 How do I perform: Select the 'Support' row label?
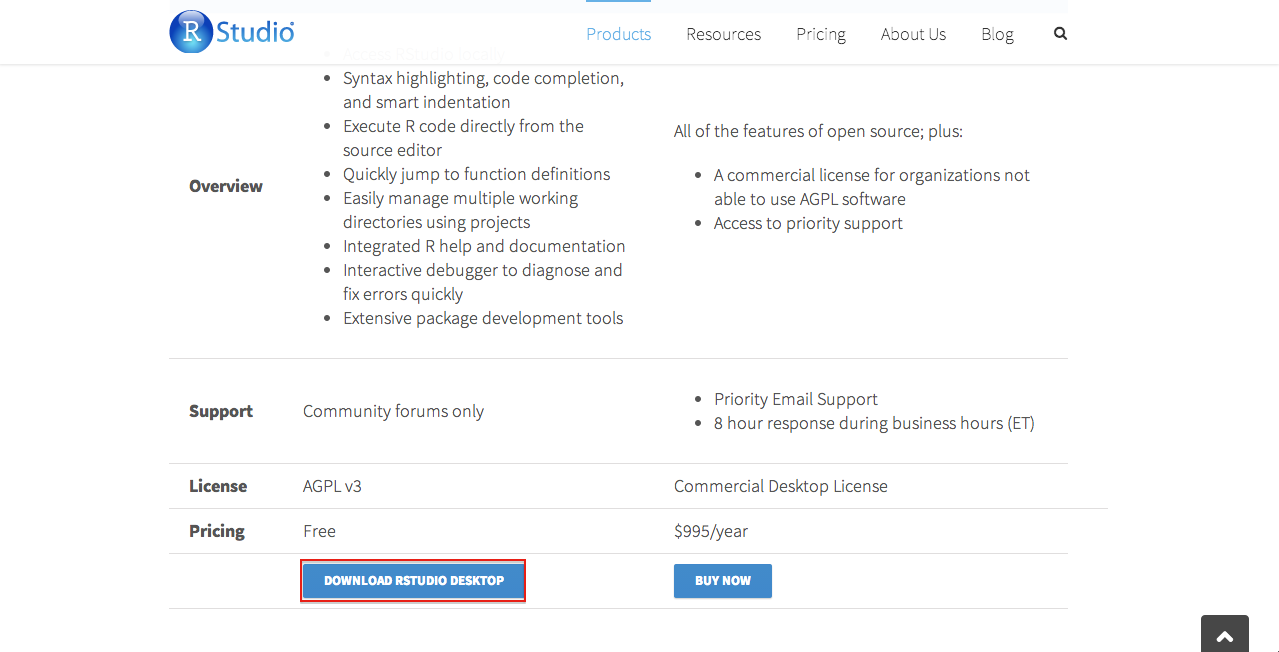coord(221,411)
